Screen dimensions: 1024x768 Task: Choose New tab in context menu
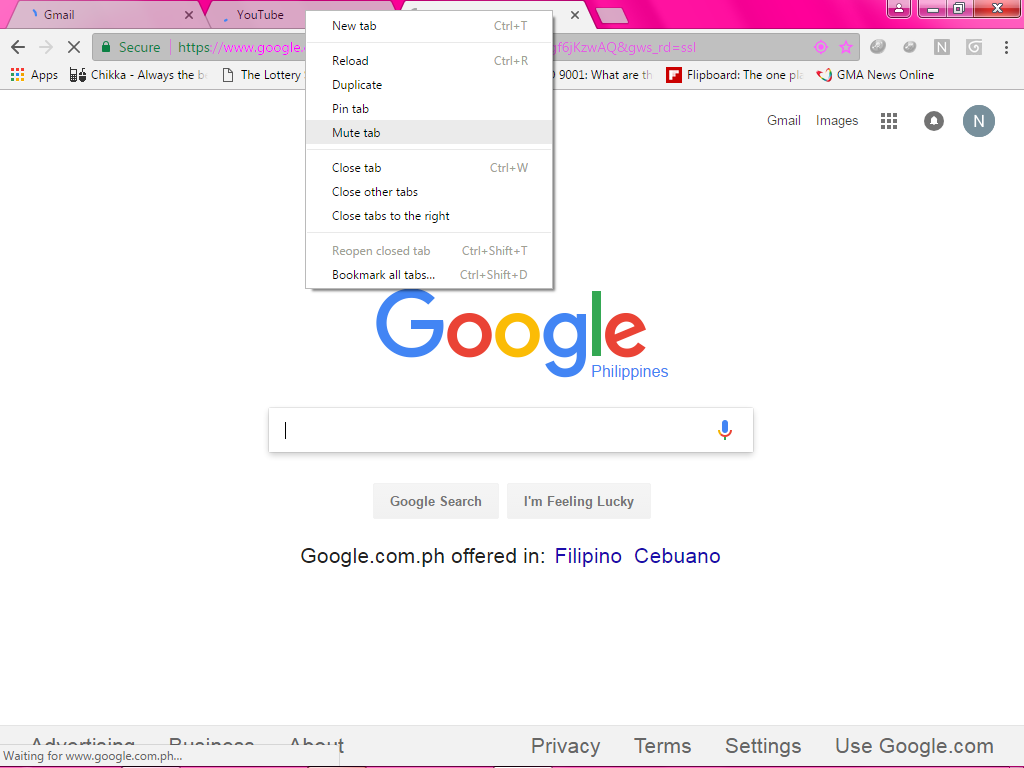click(429, 26)
